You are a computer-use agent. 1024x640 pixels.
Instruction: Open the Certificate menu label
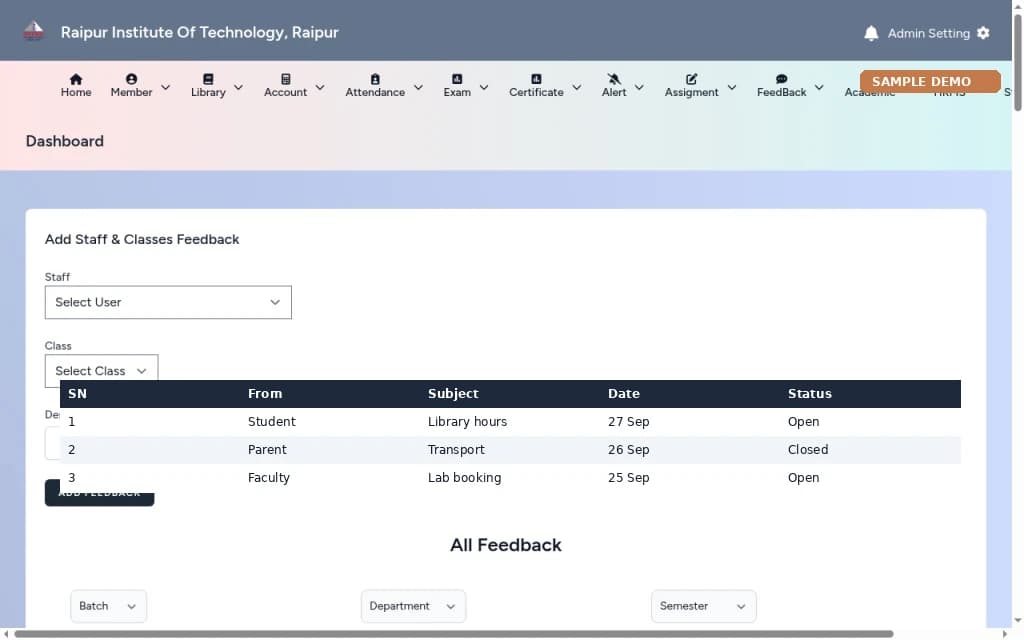tap(536, 92)
